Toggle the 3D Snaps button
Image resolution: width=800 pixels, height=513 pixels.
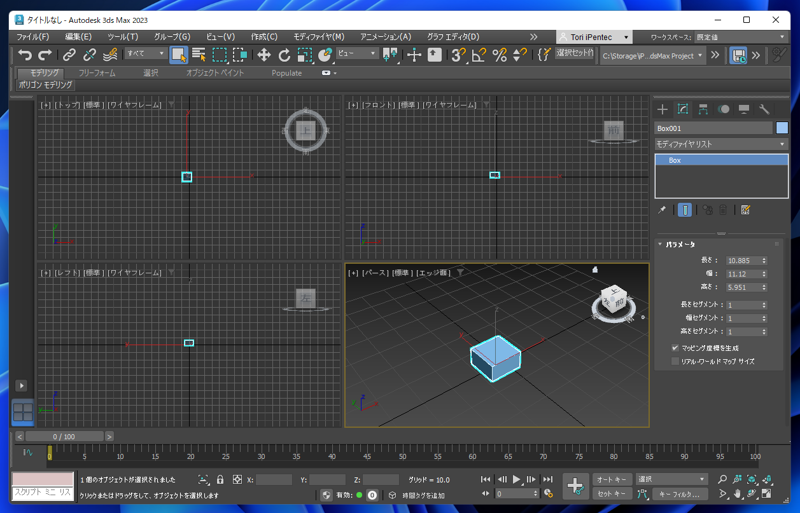click(x=458, y=55)
